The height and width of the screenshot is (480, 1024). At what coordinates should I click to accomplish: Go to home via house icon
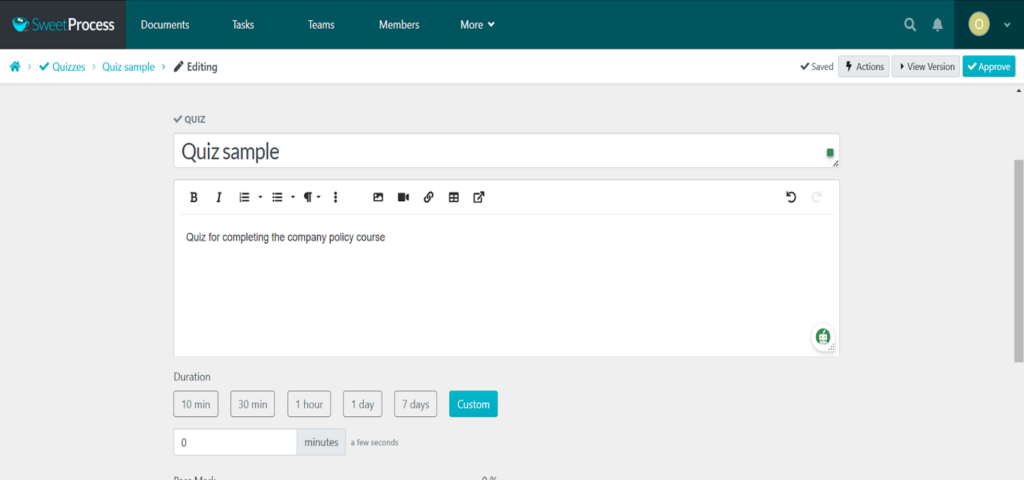(15, 67)
